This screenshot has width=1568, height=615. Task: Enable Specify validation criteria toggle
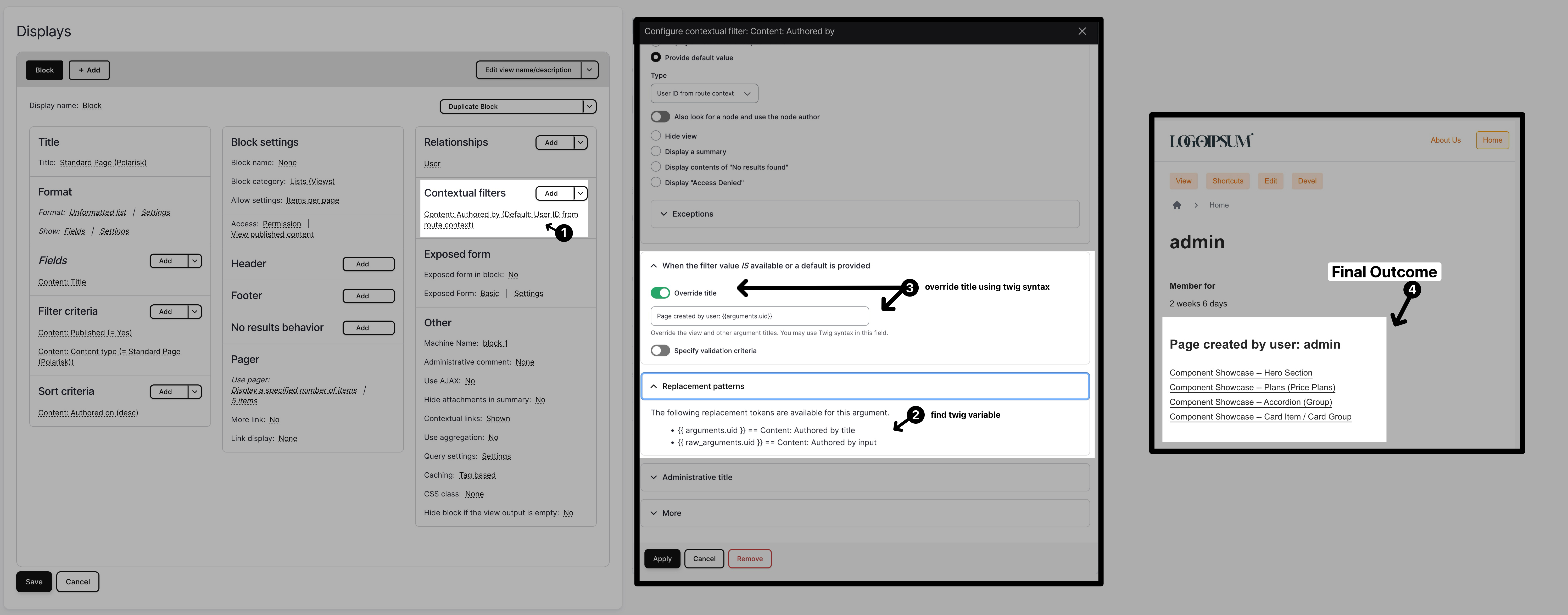pos(660,350)
